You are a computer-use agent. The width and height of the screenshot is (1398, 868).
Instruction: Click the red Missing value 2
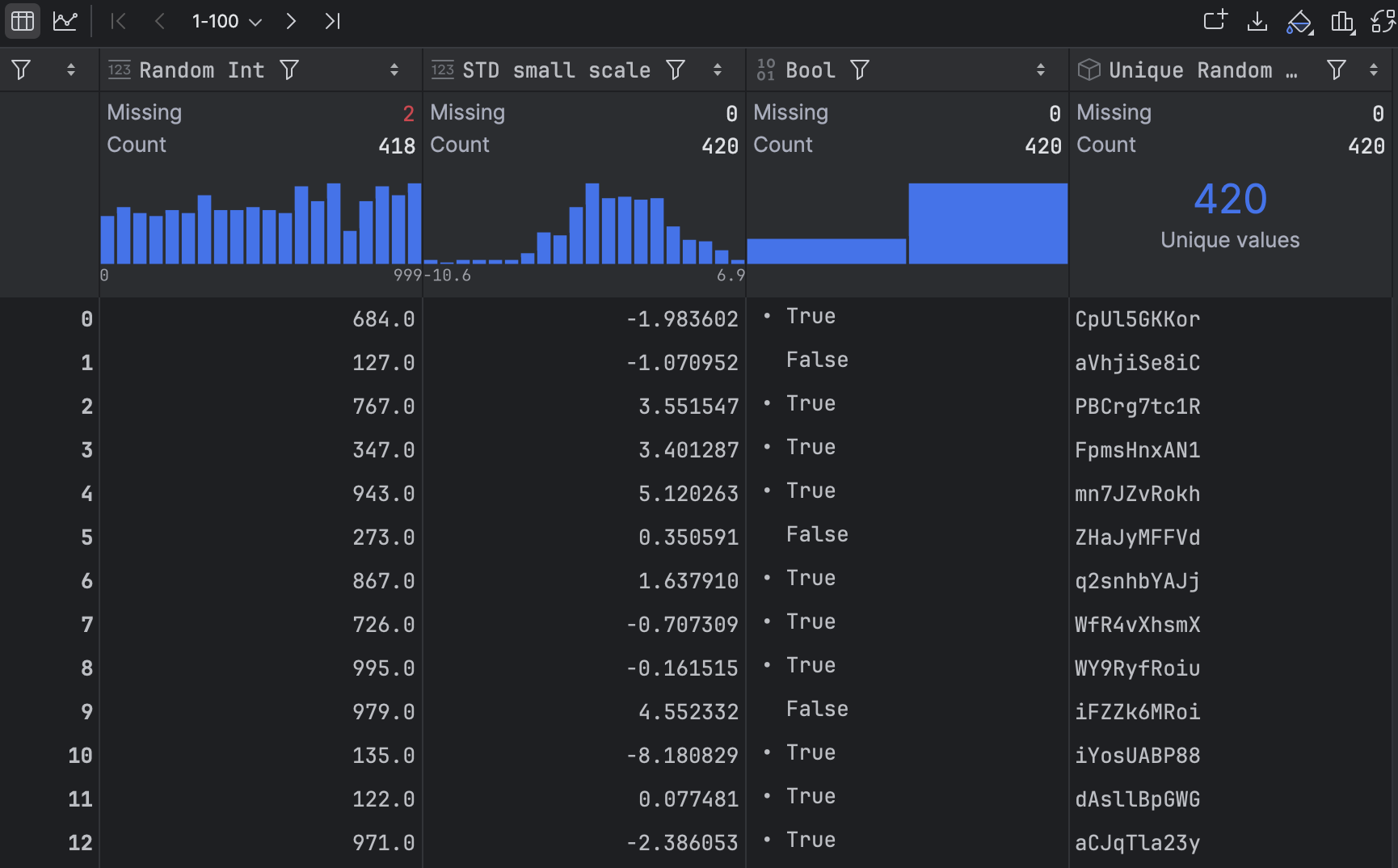[x=408, y=114]
